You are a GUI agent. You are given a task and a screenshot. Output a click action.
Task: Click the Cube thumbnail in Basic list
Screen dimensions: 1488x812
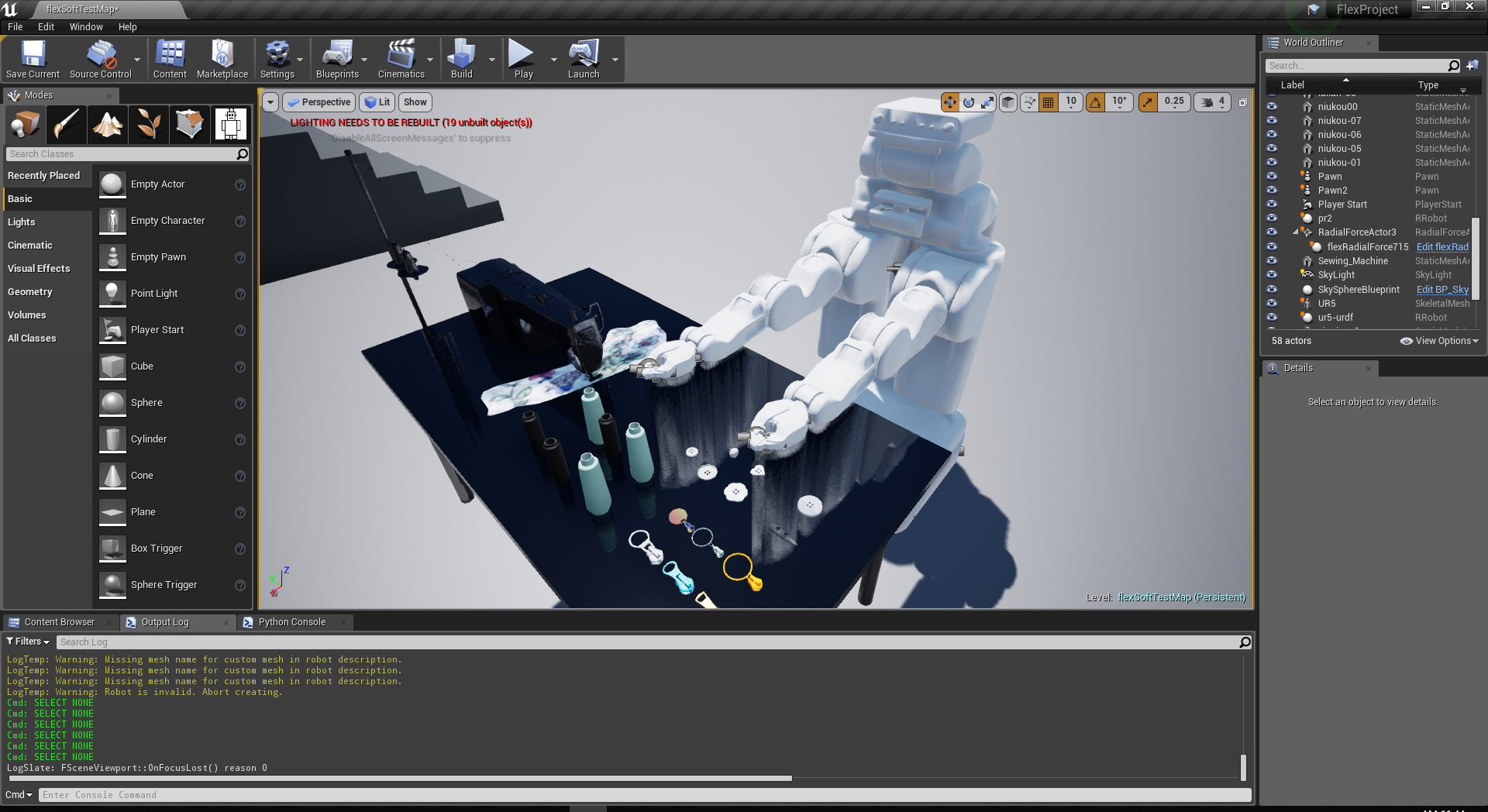(x=112, y=366)
